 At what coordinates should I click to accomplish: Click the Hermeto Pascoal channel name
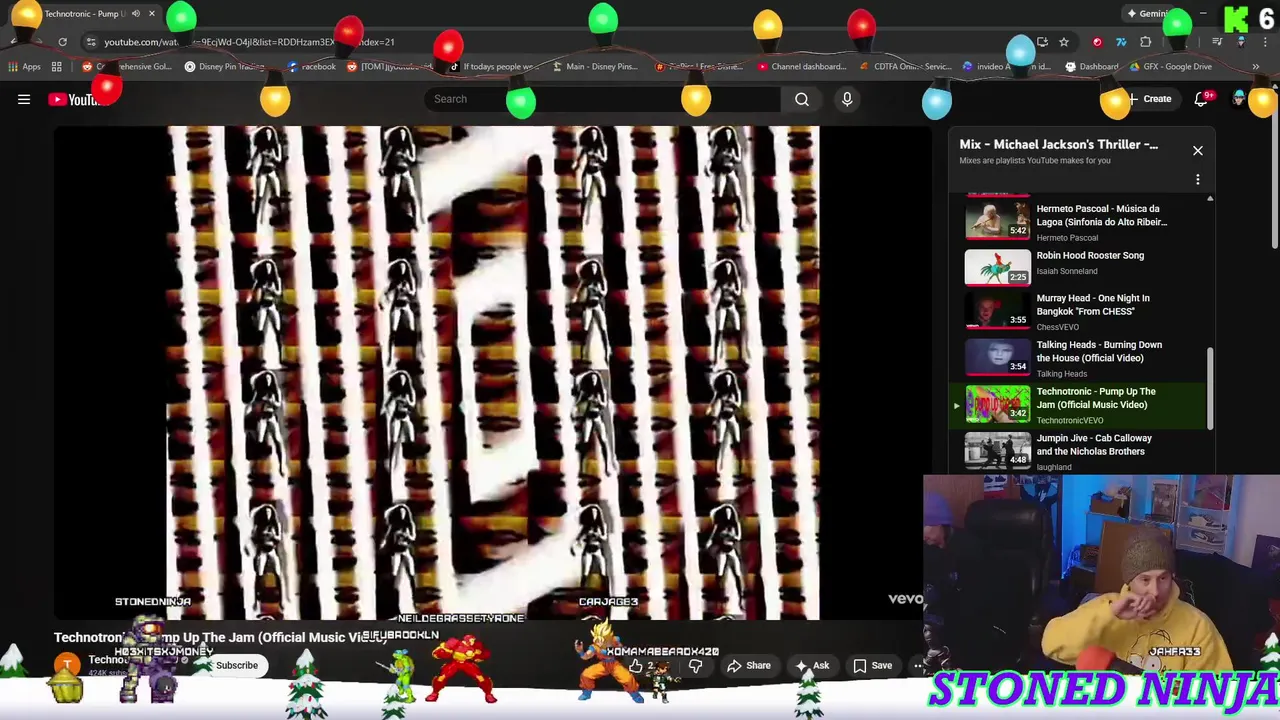[1066, 238]
